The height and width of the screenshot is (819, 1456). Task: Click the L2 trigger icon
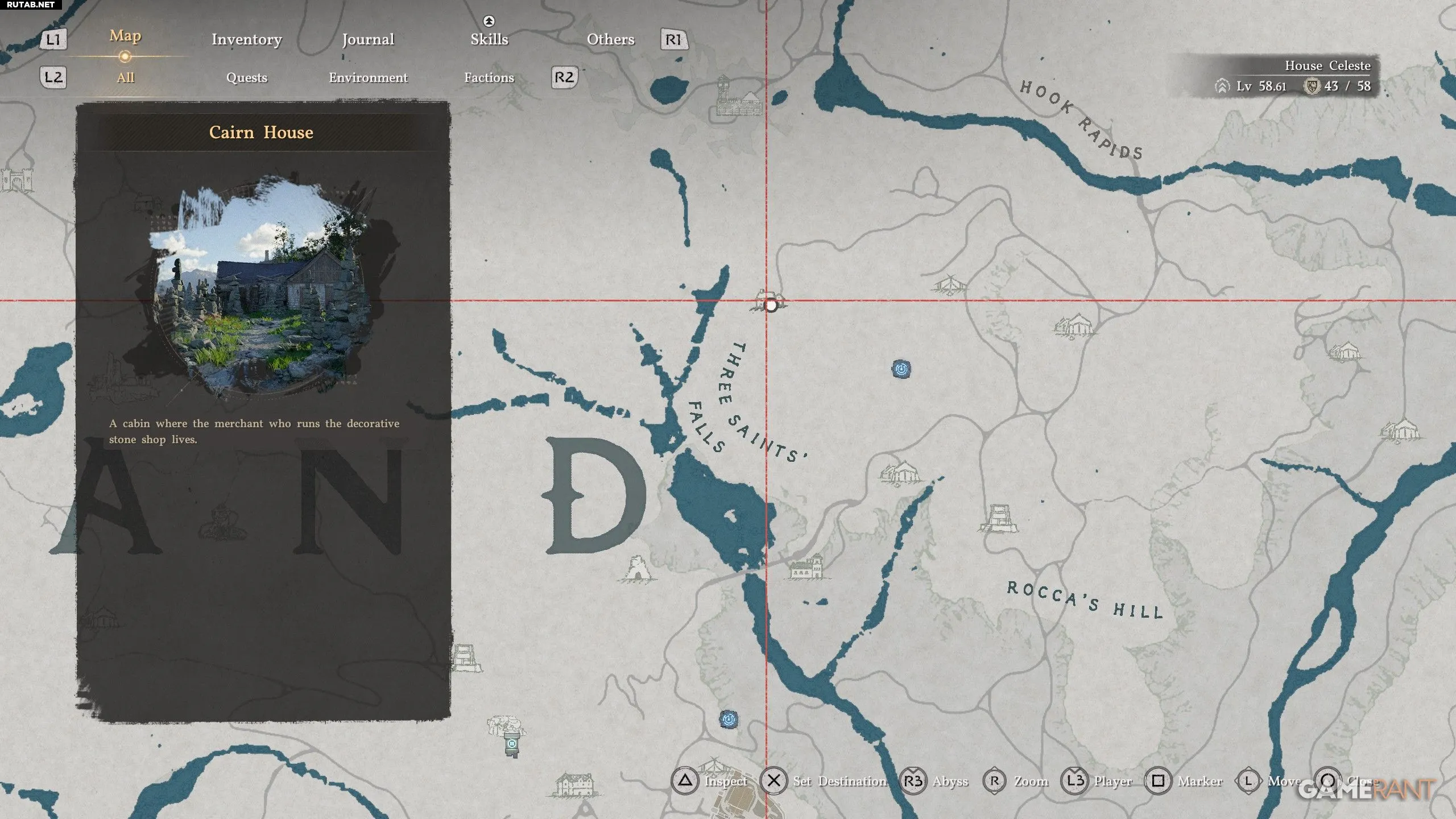point(53,77)
